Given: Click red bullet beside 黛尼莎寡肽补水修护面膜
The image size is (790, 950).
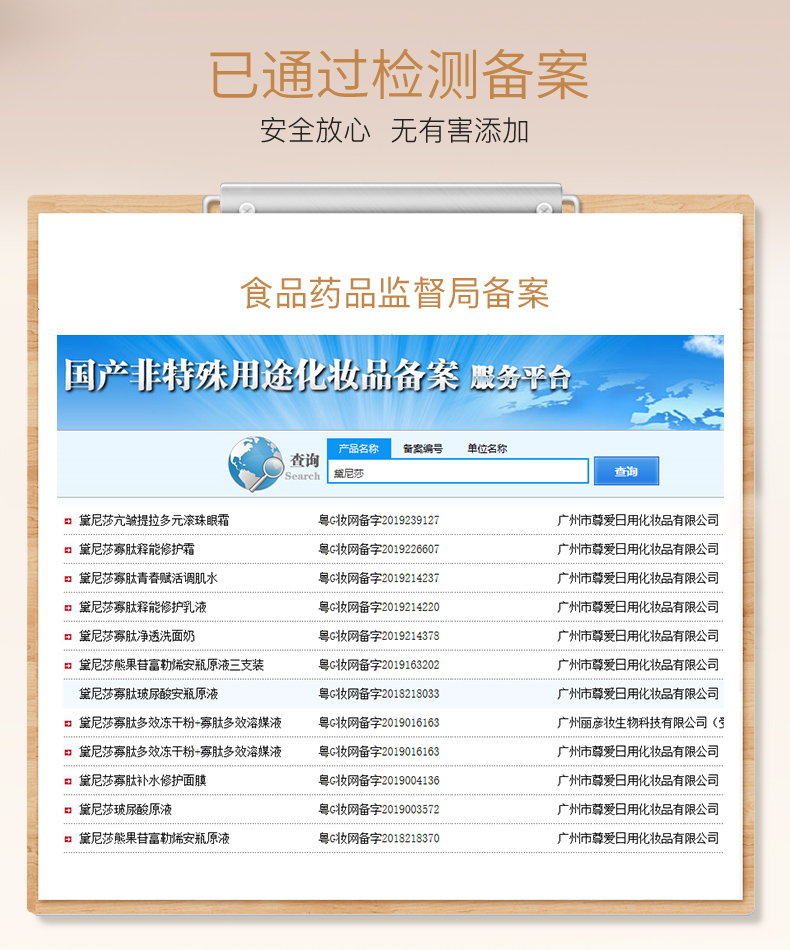Looking at the screenshot, I should [68, 782].
